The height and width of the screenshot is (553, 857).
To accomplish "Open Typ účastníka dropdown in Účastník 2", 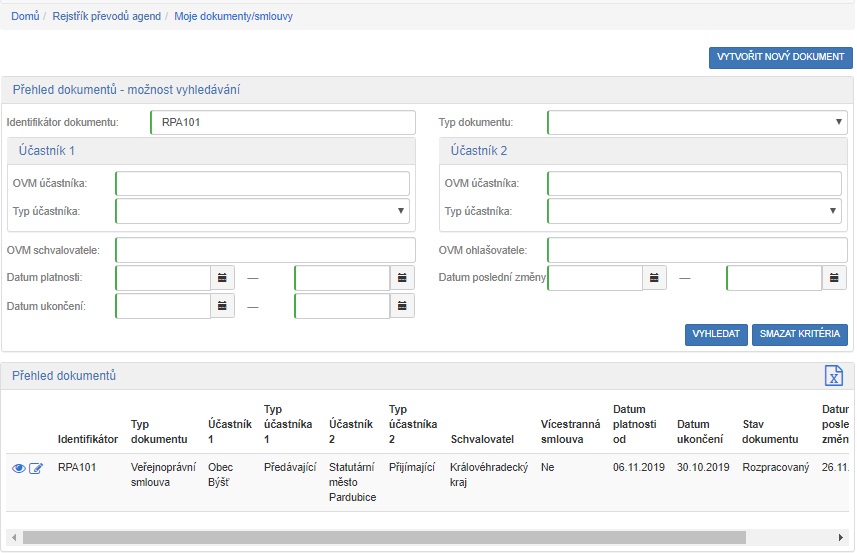I will (694, 211).
